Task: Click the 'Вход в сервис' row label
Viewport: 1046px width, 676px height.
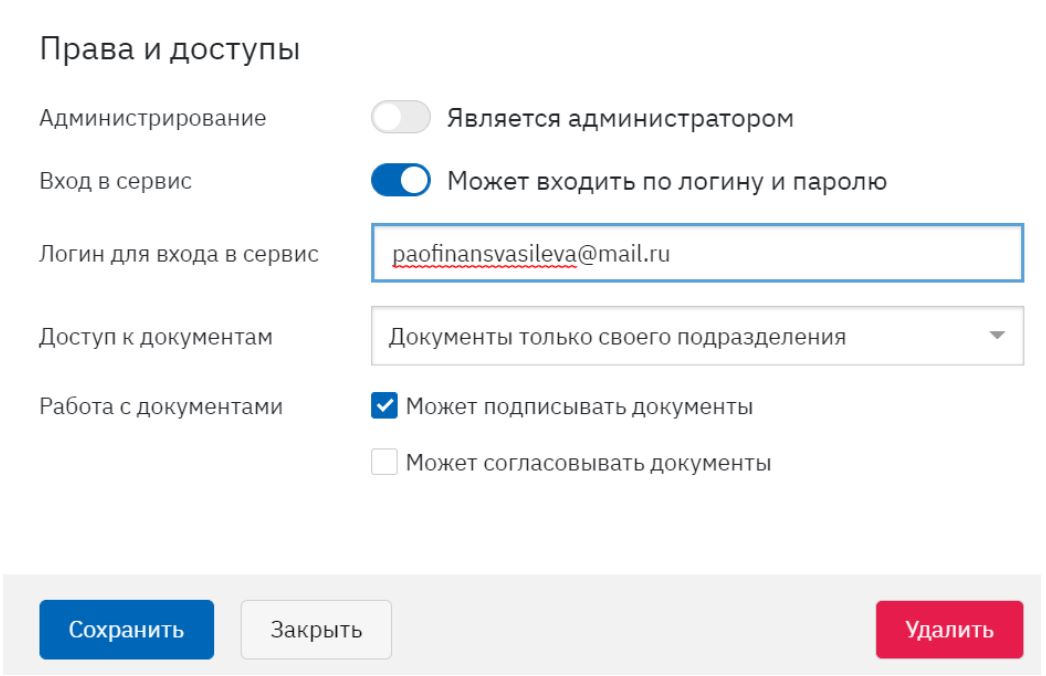Action: point(115,181)
